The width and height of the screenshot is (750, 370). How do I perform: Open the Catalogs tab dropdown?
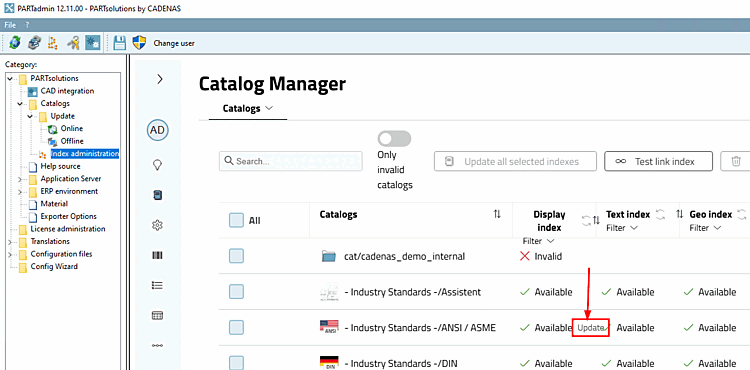248,109
